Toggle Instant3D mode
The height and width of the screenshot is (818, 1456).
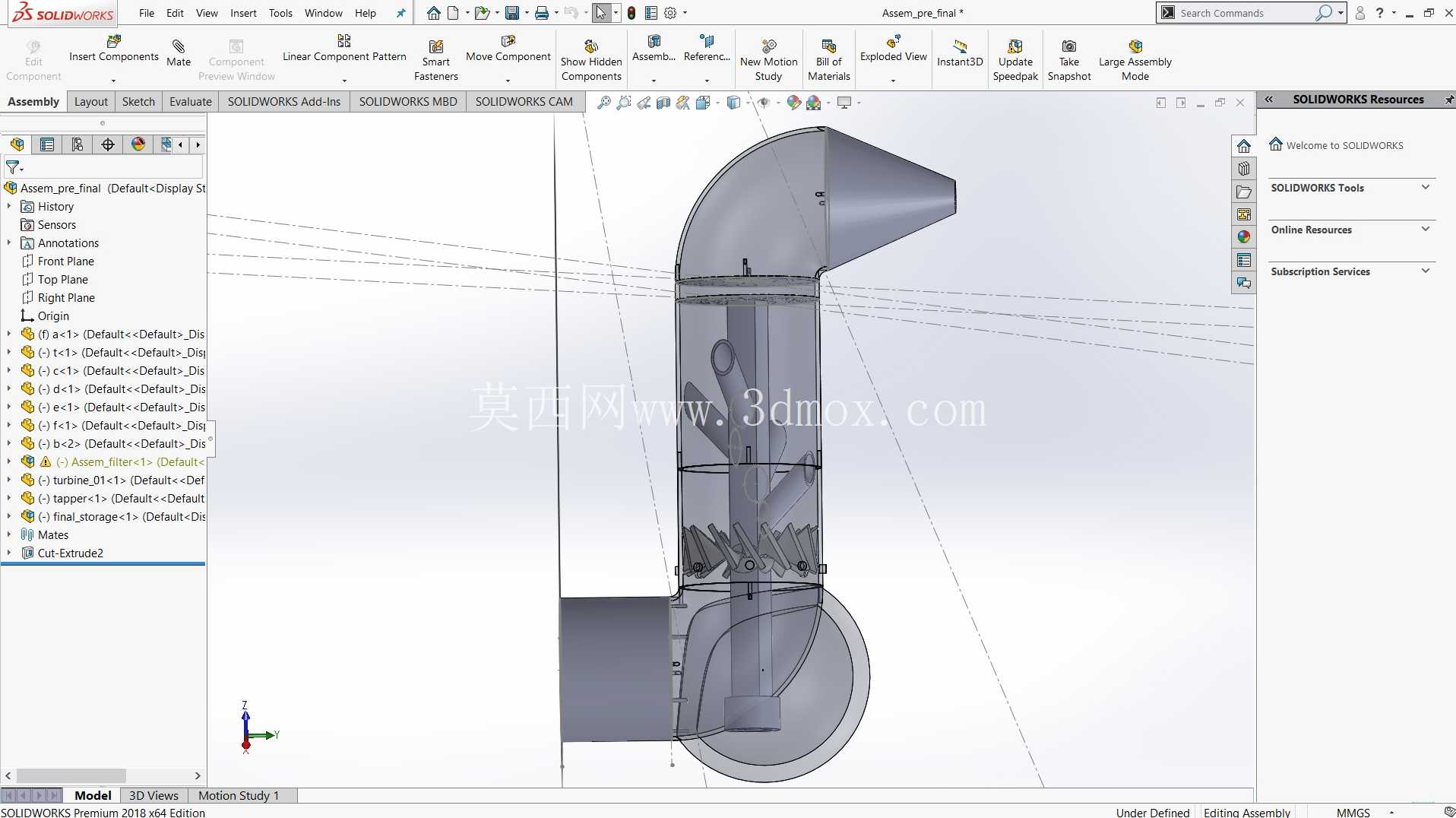pos(960,52)
